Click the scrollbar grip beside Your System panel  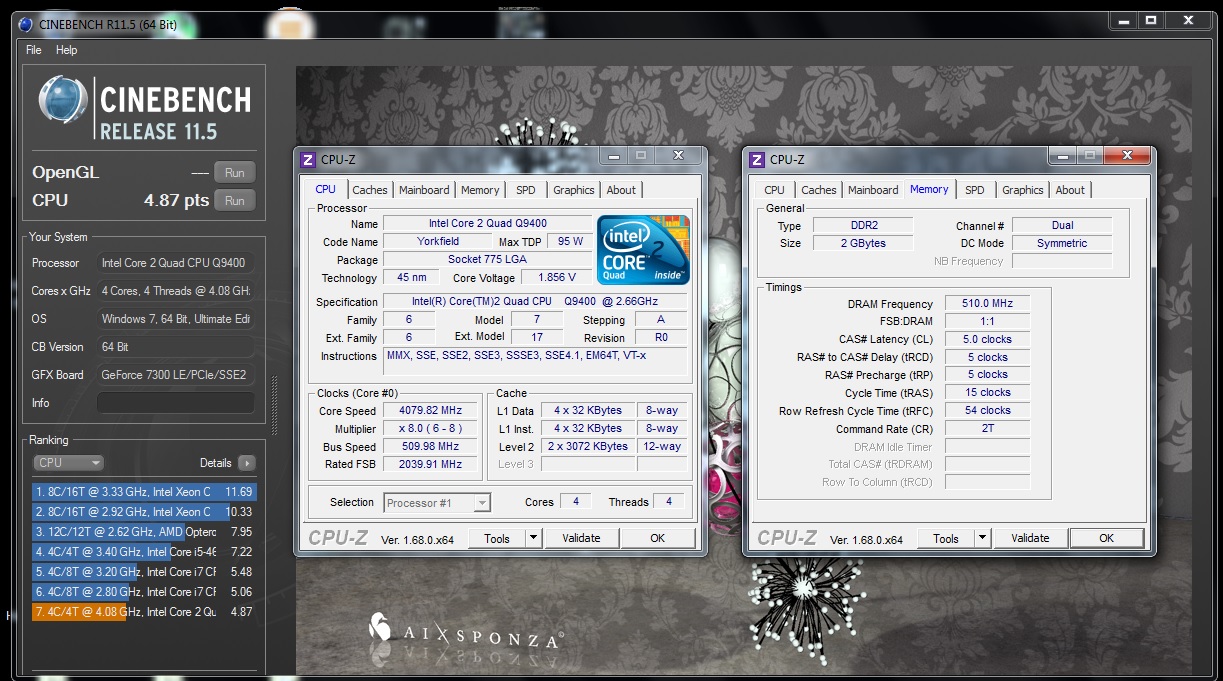[275, 405]
